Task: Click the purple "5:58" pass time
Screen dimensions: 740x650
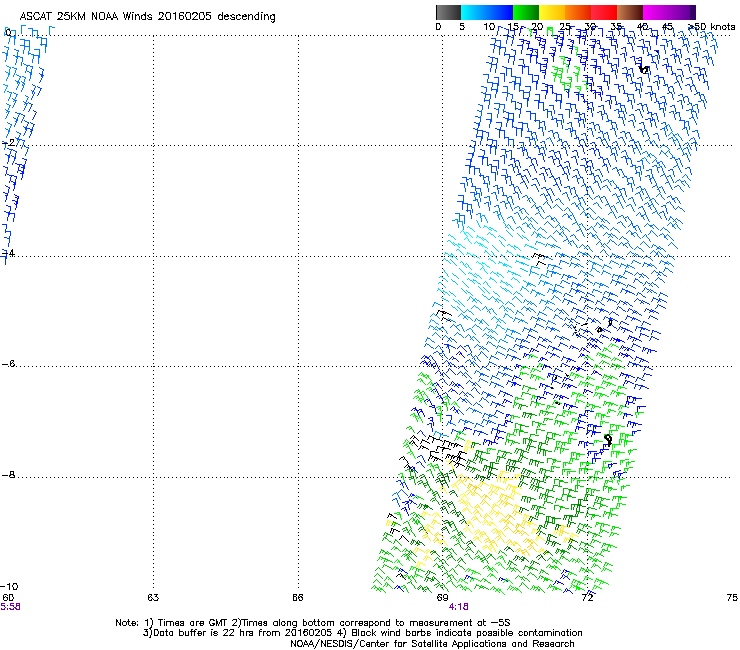Action: (10, 607)
